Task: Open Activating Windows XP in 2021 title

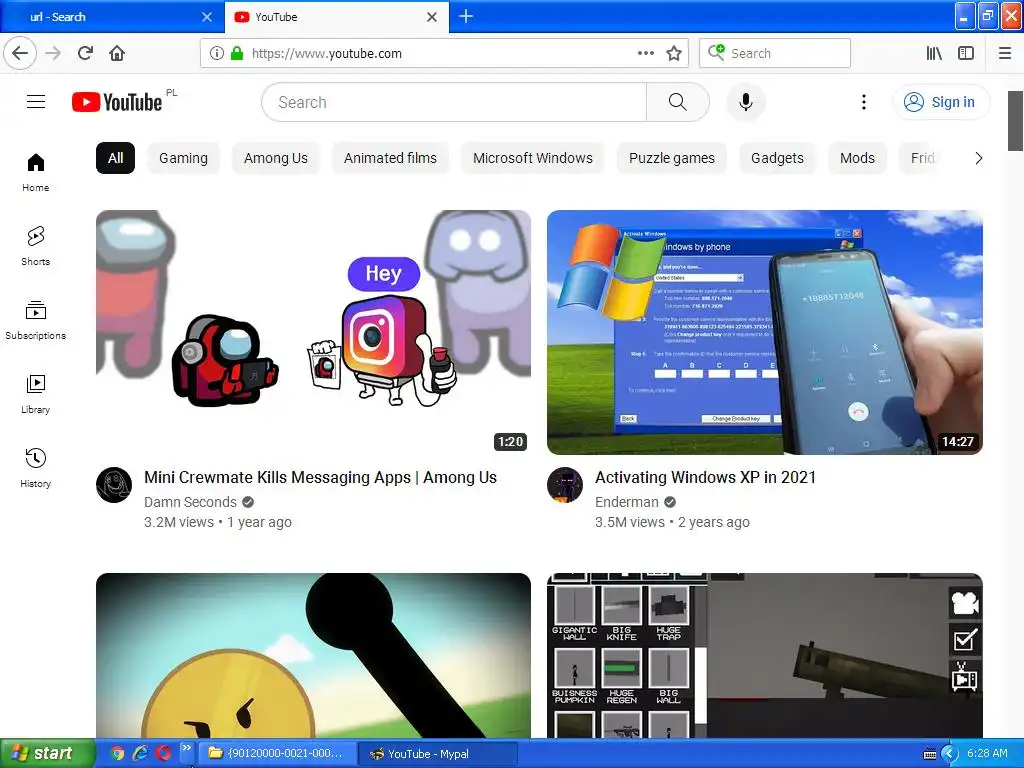Action: (705, 477)
